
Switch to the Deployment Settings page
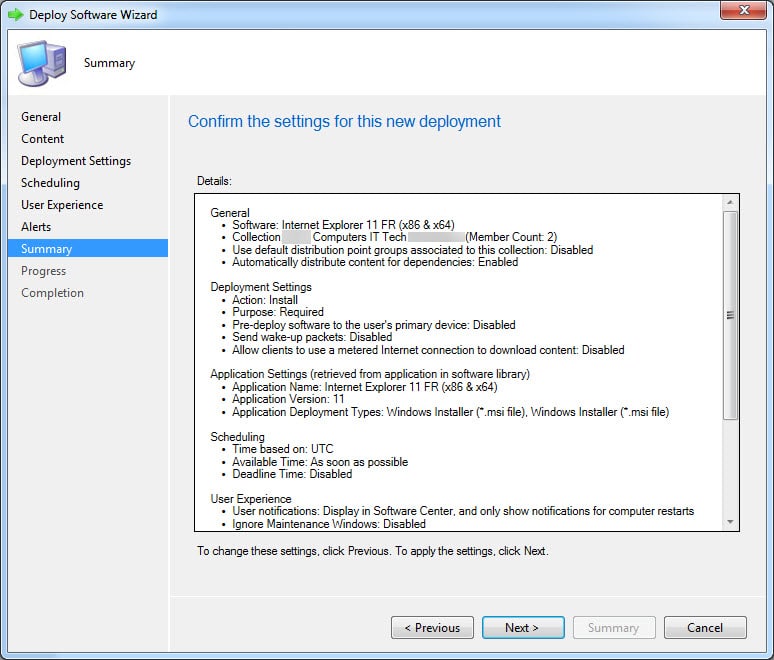tap(76, 161)
